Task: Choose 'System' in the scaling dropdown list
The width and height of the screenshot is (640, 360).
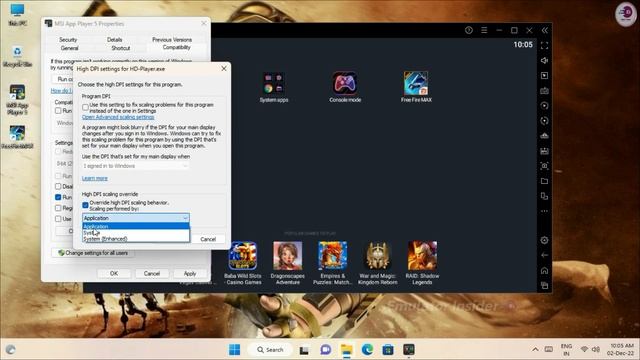Action: (136, 233)
